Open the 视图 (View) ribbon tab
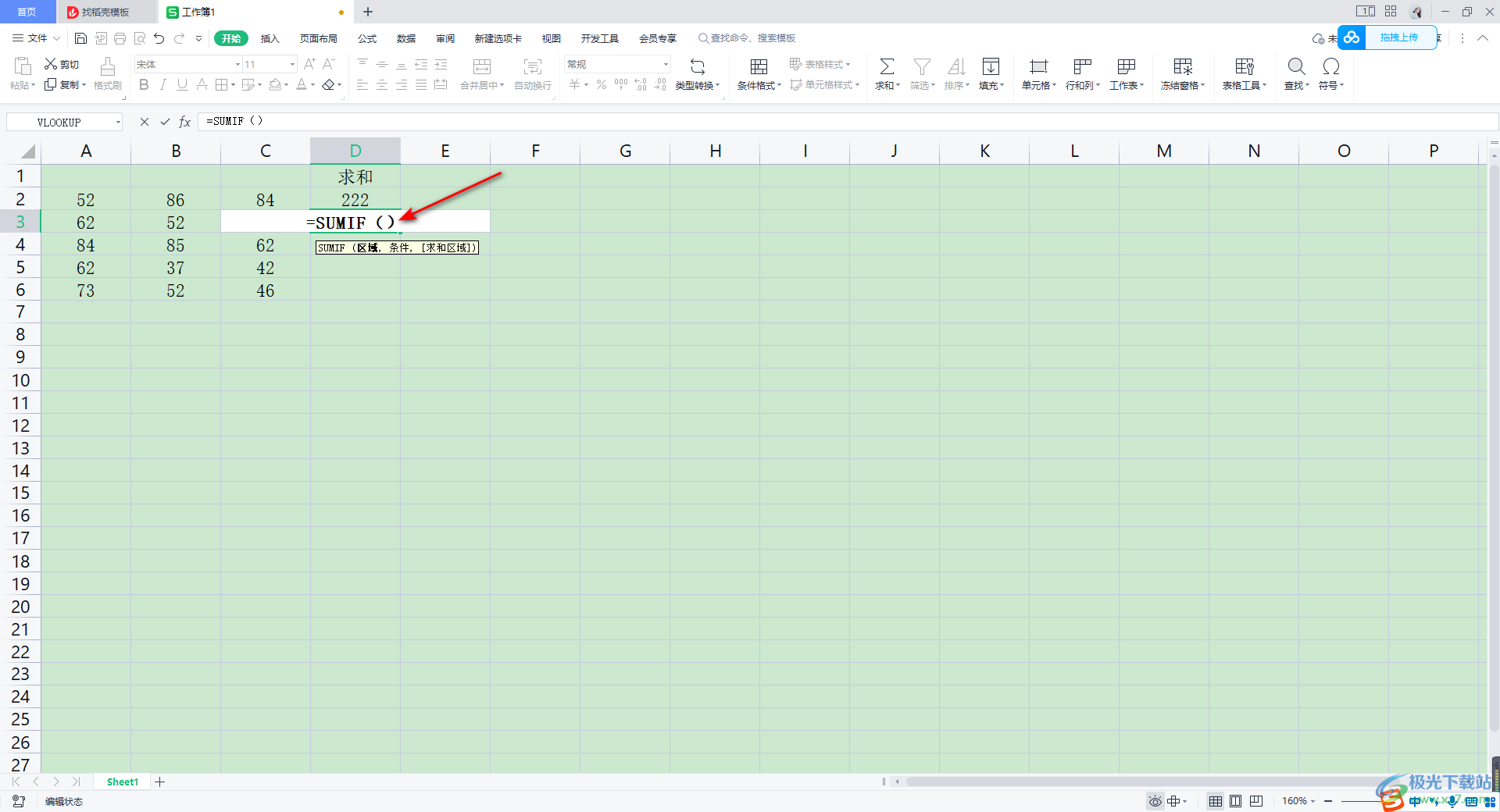This screenshot has height=812, width=1500. [x=552, y=38]
